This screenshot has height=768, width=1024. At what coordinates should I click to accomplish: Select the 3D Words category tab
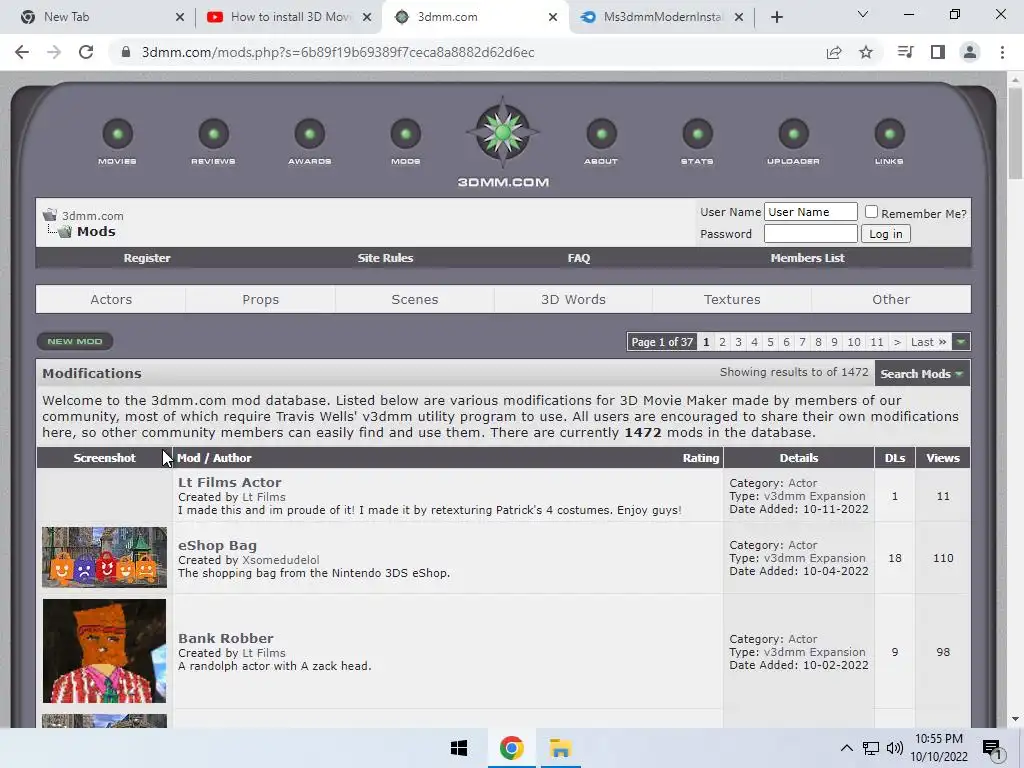pos(573,299)
